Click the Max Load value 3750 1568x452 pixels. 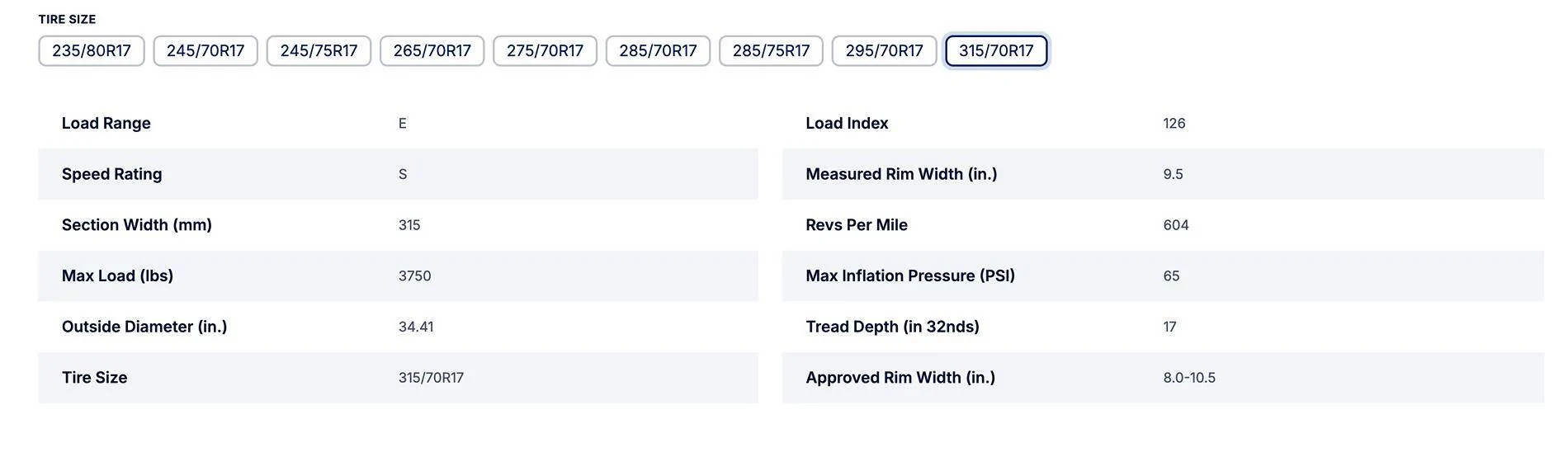pos(414,276)
